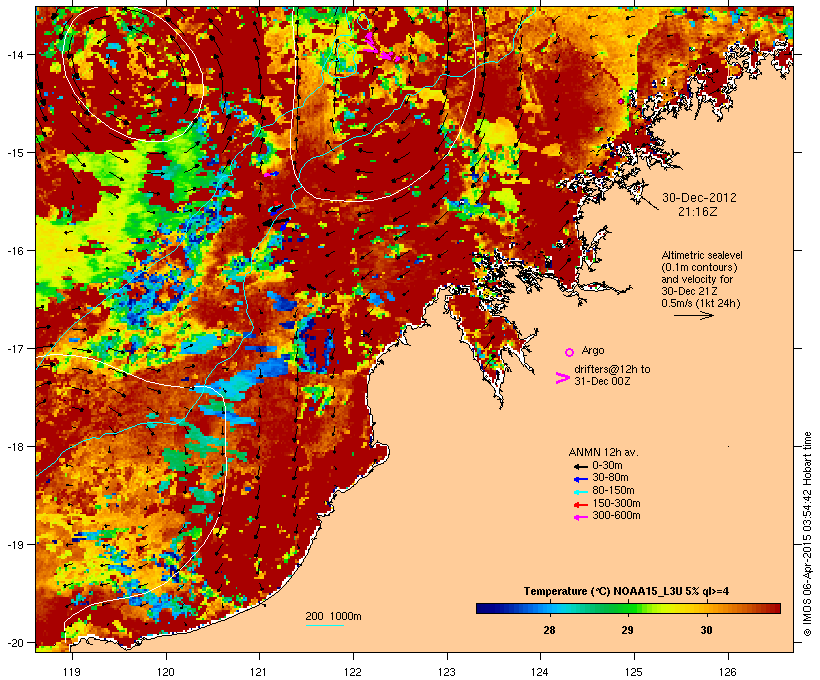Click the '30-80m' depth label
Image resolution: width=820 pixels, height=680 pixels.
610,478
